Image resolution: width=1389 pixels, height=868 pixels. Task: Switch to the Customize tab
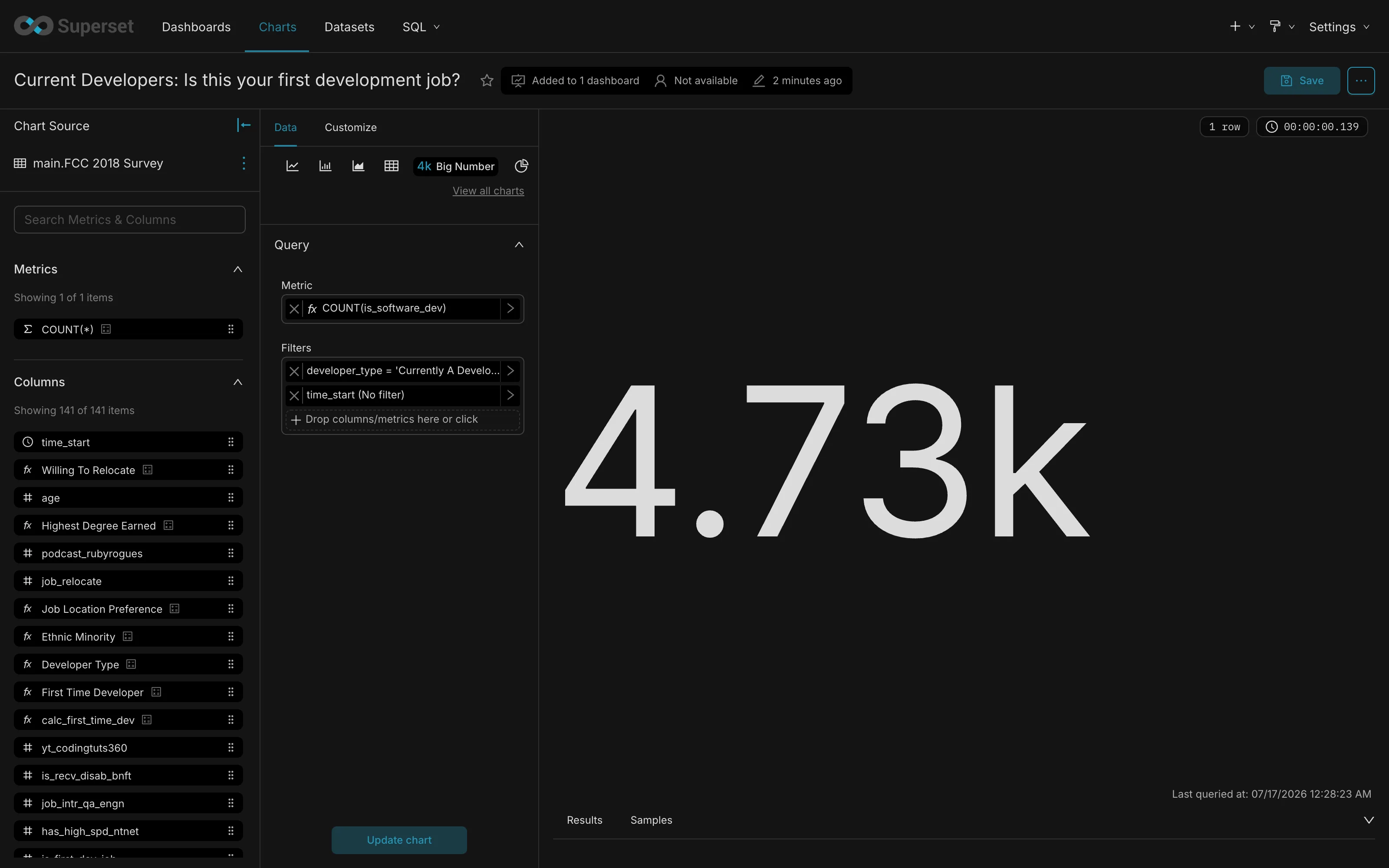coord(351,128)
